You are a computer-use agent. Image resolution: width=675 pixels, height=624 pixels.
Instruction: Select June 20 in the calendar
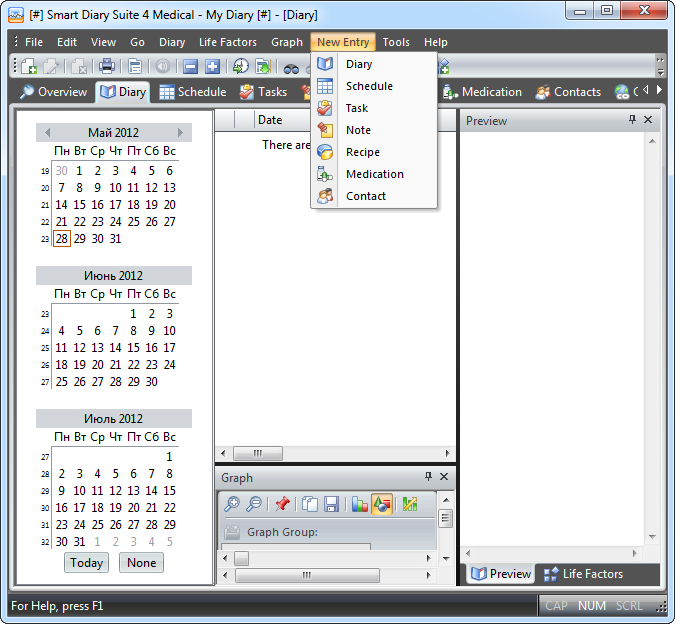pyautogui.click(x=97, y=365)
